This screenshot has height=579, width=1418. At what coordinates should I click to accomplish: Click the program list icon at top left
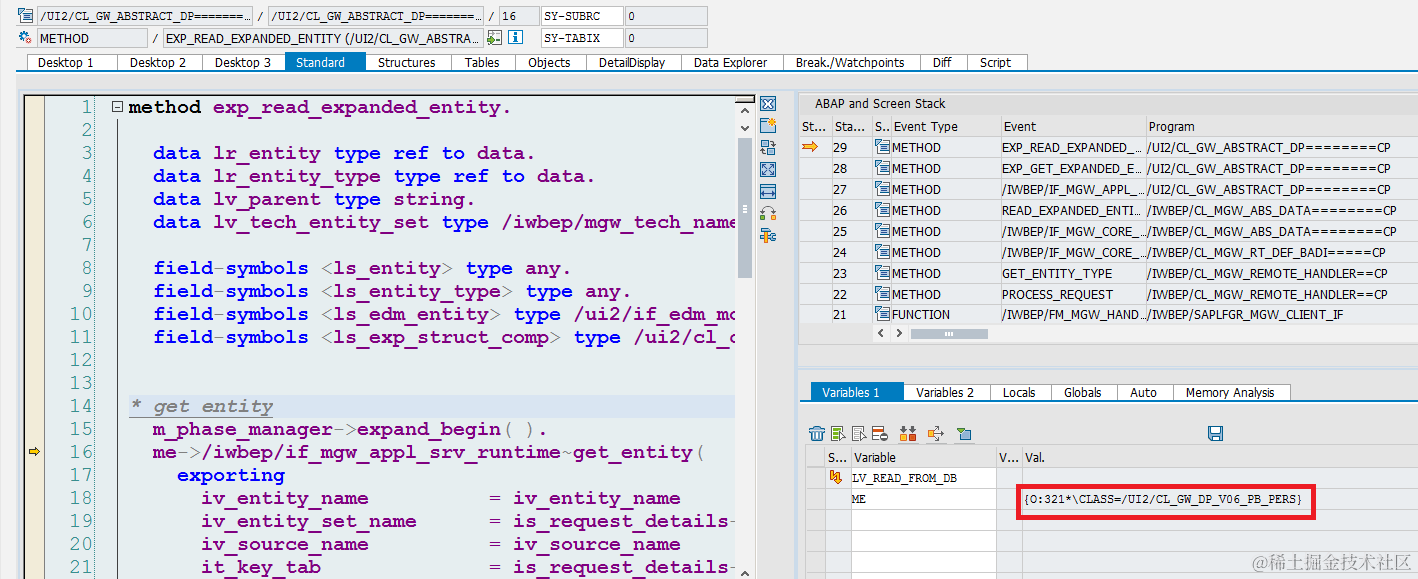(x=26, y=16)
